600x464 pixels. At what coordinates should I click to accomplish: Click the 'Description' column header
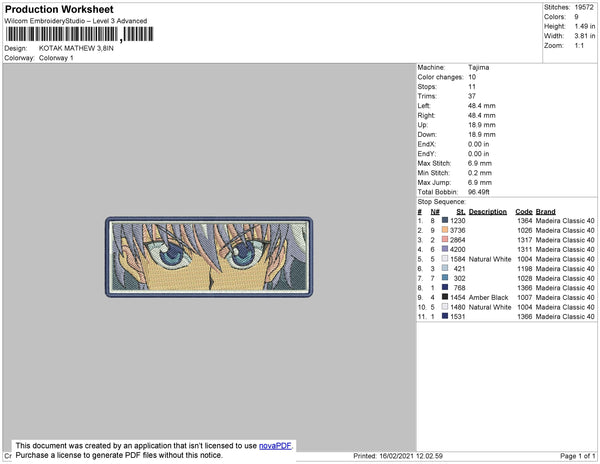(x=488, y=212)
